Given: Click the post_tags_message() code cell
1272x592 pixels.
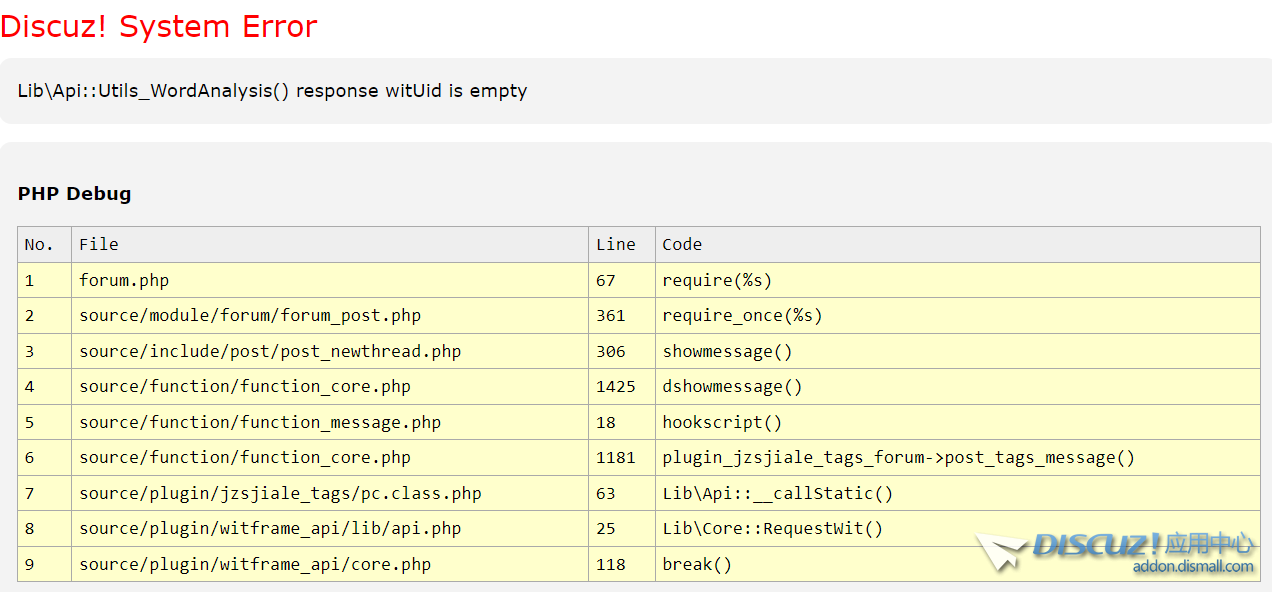Looking at the screenshot, I should 898,458.
